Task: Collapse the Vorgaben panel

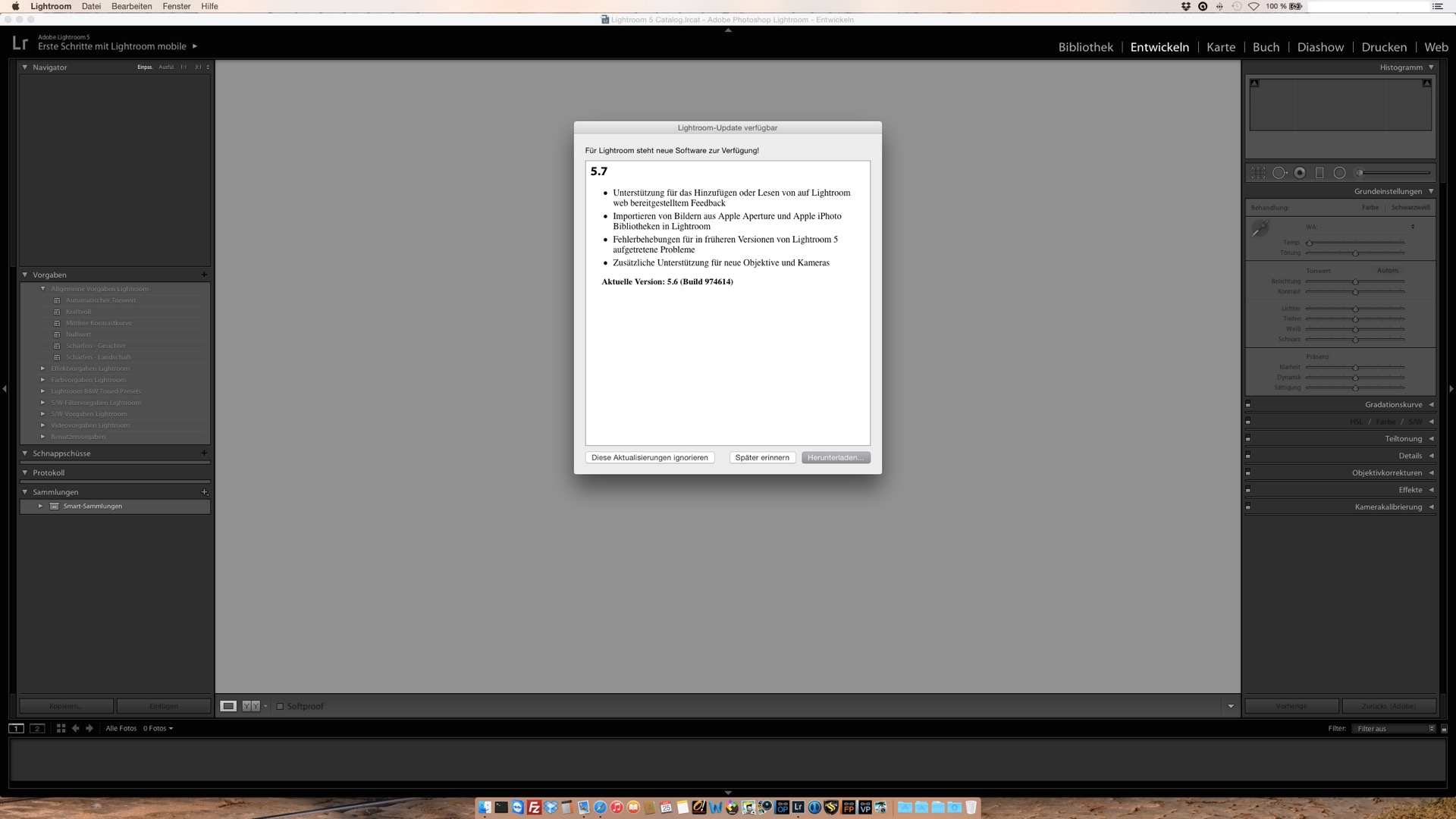Action: [x=25, y=275]
